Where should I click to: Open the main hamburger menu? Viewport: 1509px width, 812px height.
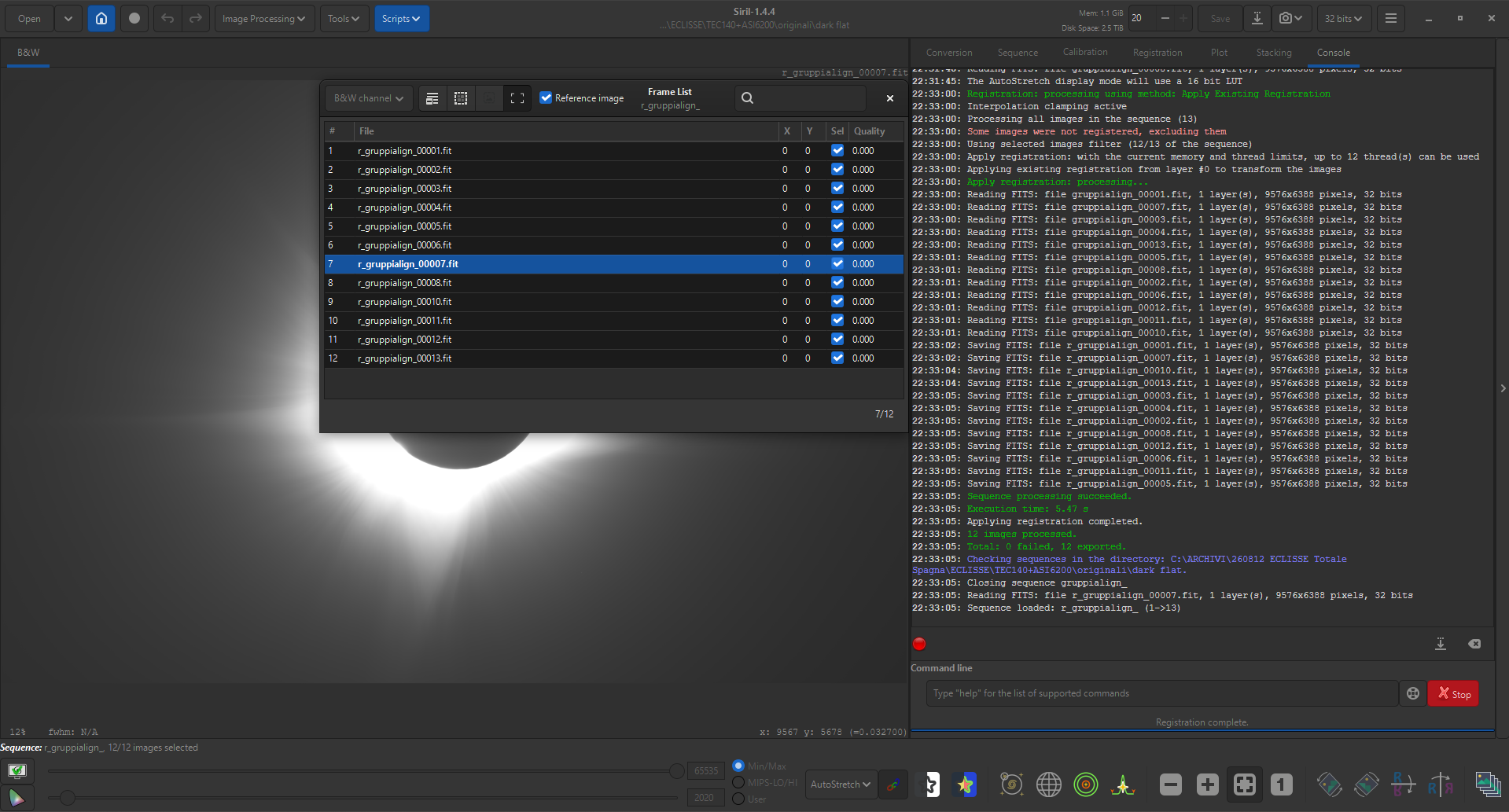point(1391,18)
